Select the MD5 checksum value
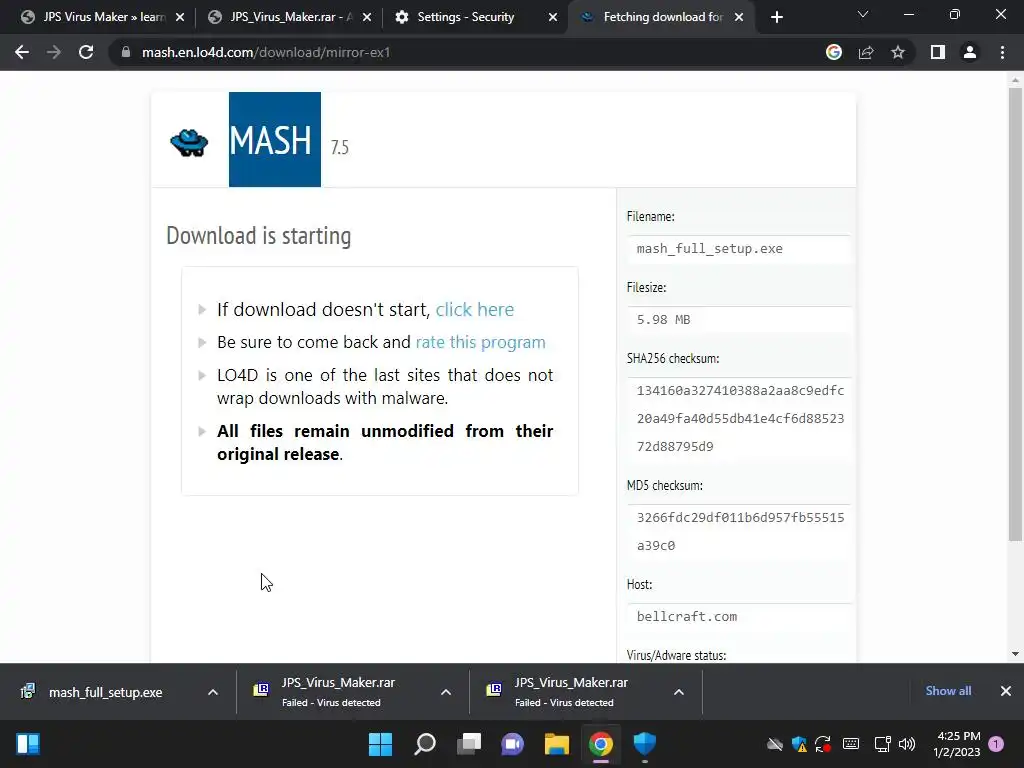This screenshot has height=768, width=1024. pyautogui.click(x=739, y=532)
